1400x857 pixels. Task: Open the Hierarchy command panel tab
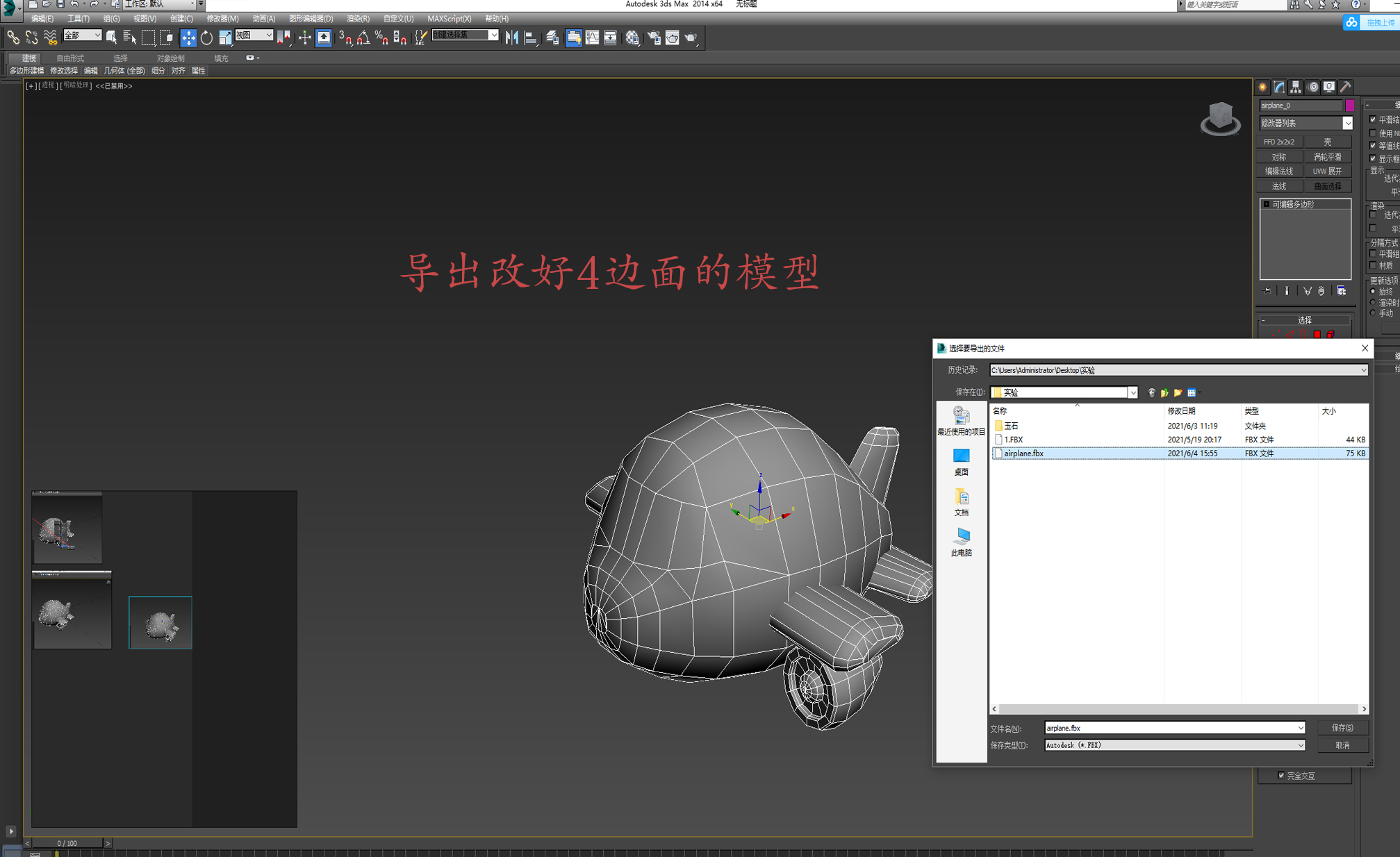[1296, 87]
